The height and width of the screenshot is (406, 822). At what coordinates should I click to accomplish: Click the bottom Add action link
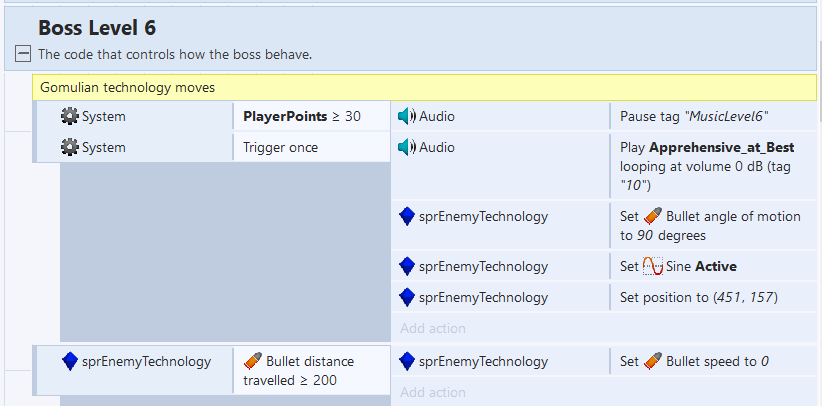433,393
